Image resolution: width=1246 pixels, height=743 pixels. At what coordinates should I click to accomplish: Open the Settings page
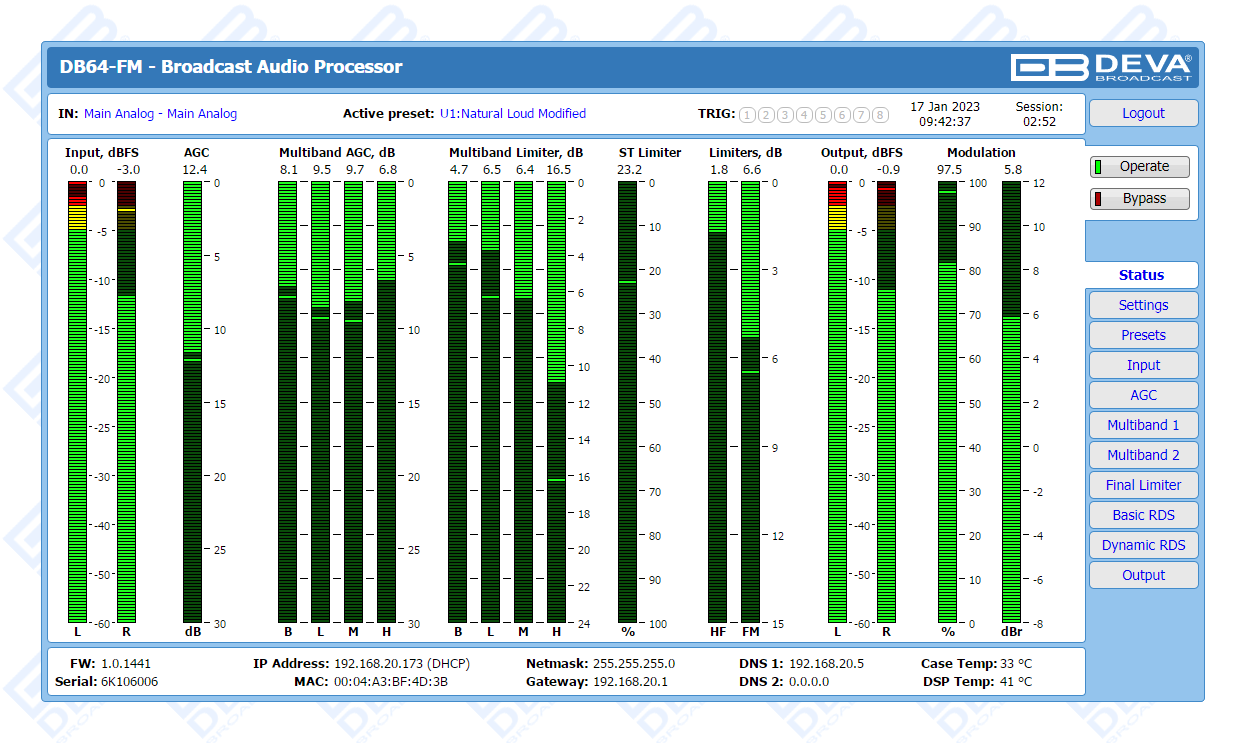[1143, 305]
